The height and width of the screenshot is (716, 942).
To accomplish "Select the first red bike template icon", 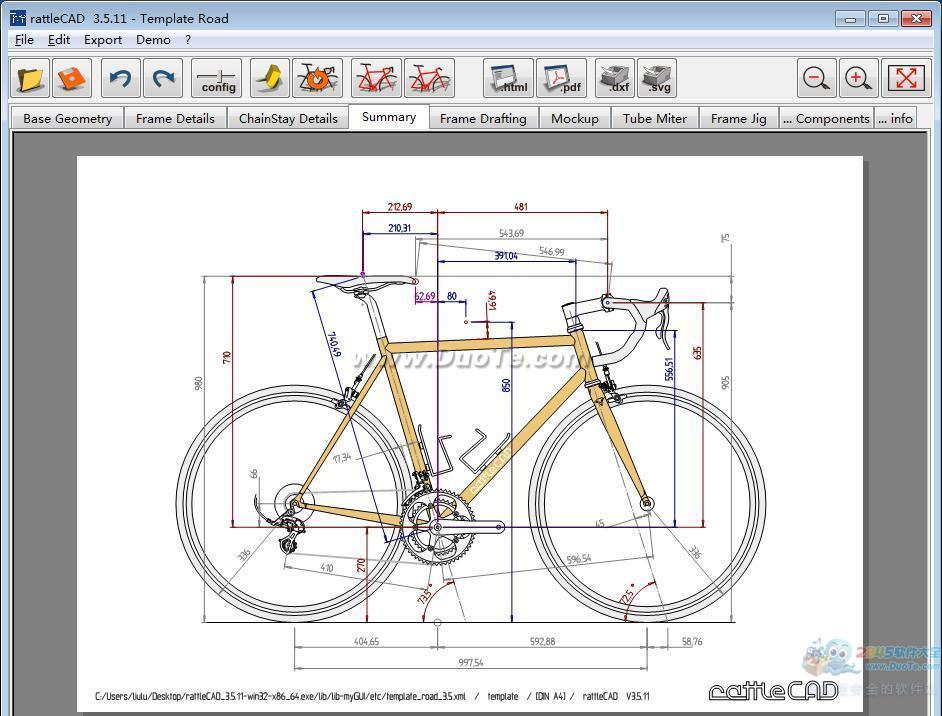I will pyautogui.click(x=376, y=78).
